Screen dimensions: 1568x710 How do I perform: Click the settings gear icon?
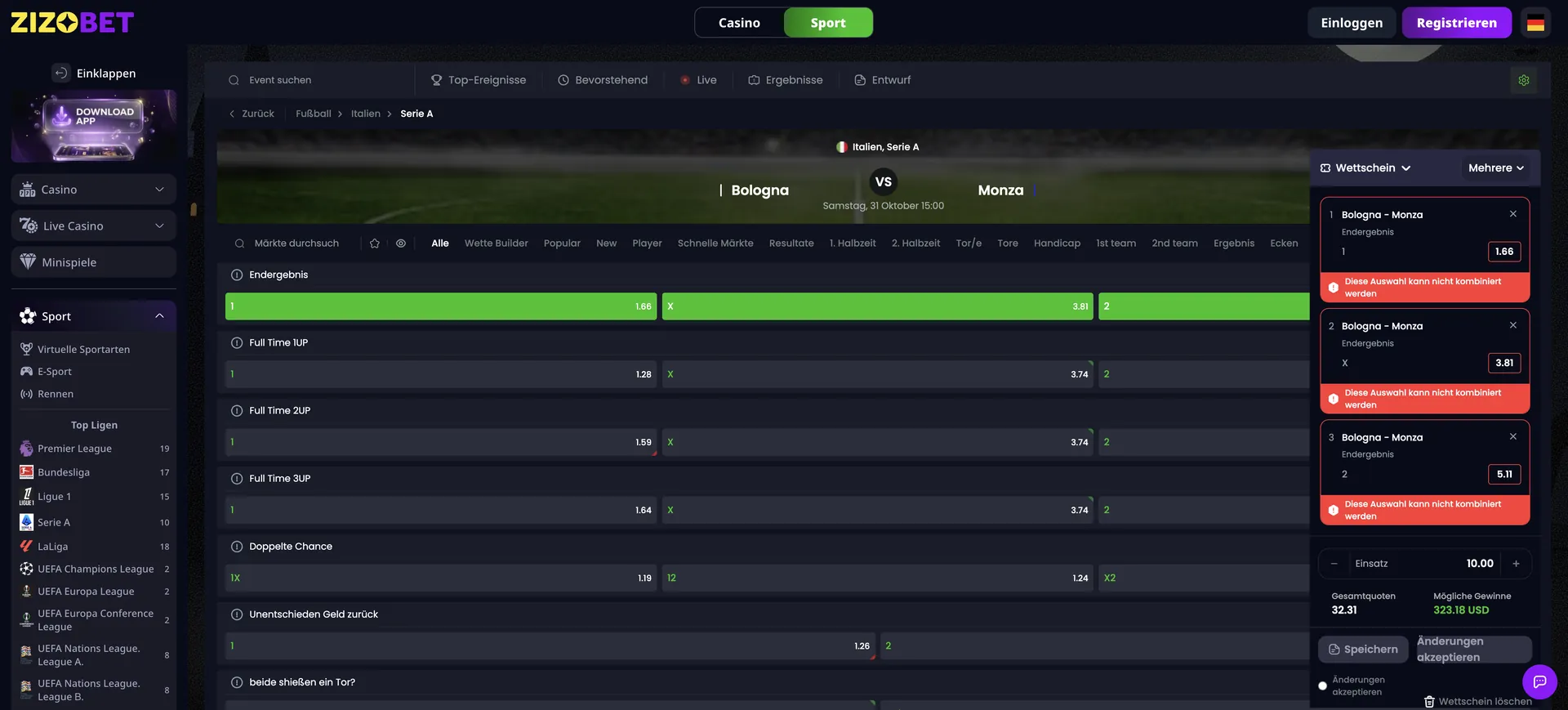tap(1524, 80)
